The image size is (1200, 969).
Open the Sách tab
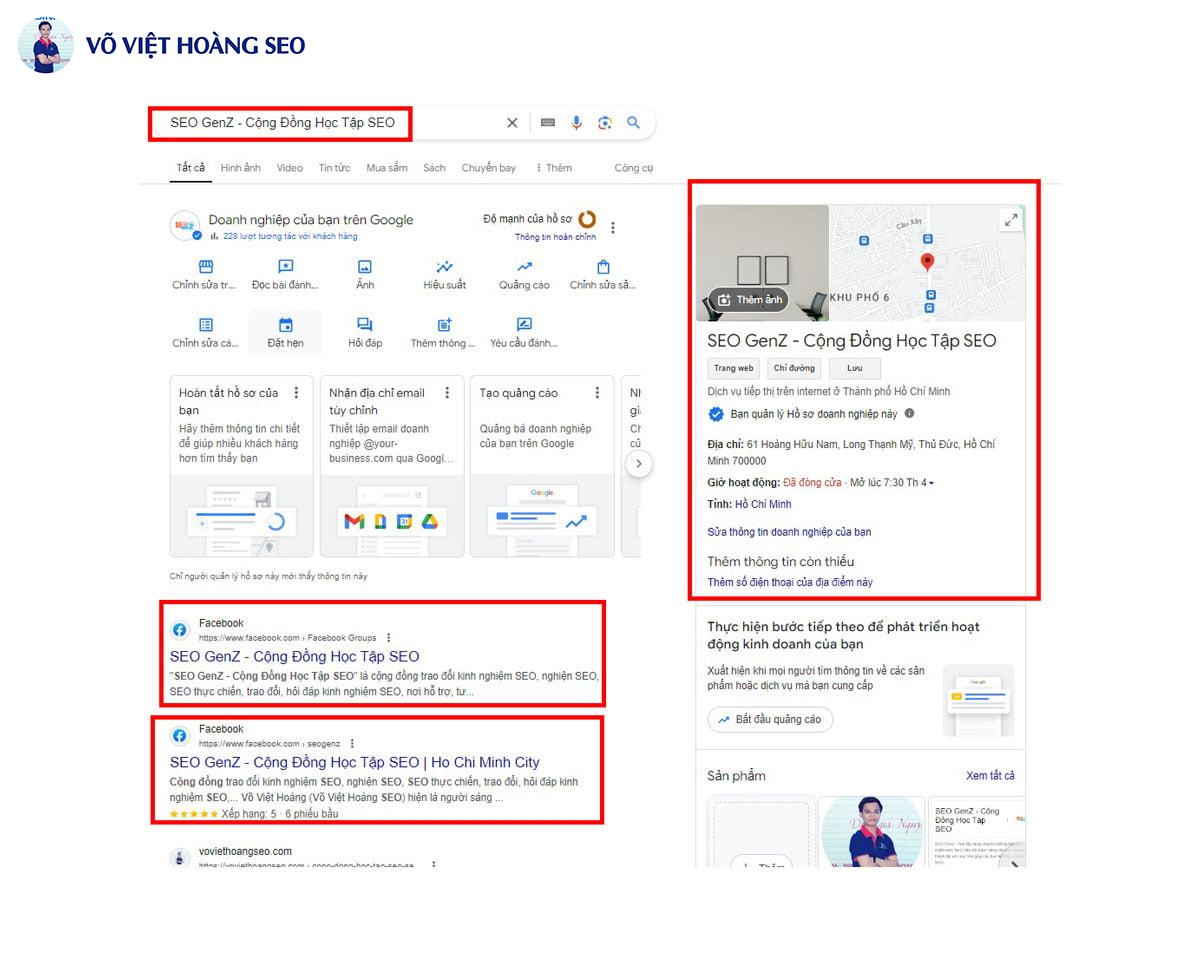(x=434, y=168)
